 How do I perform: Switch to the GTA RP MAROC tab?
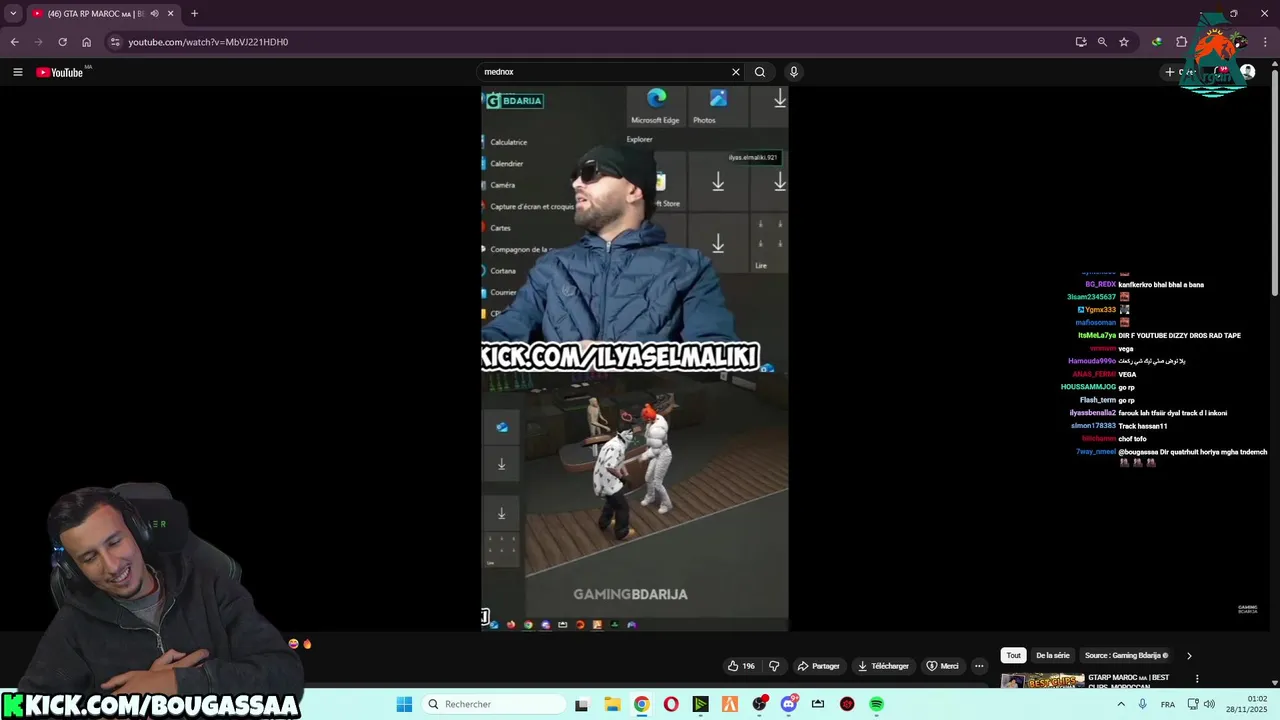pyautogui.click(x=102, y=14)
